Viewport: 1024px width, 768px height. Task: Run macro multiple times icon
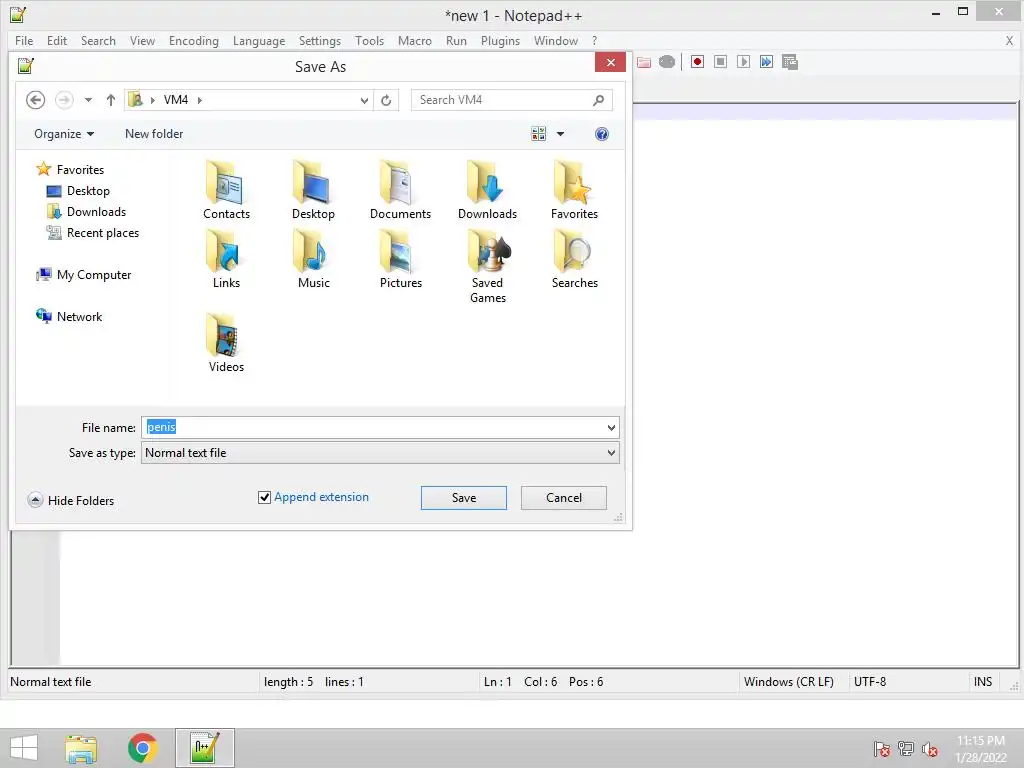pyautogui.click(x=766, y=62)
